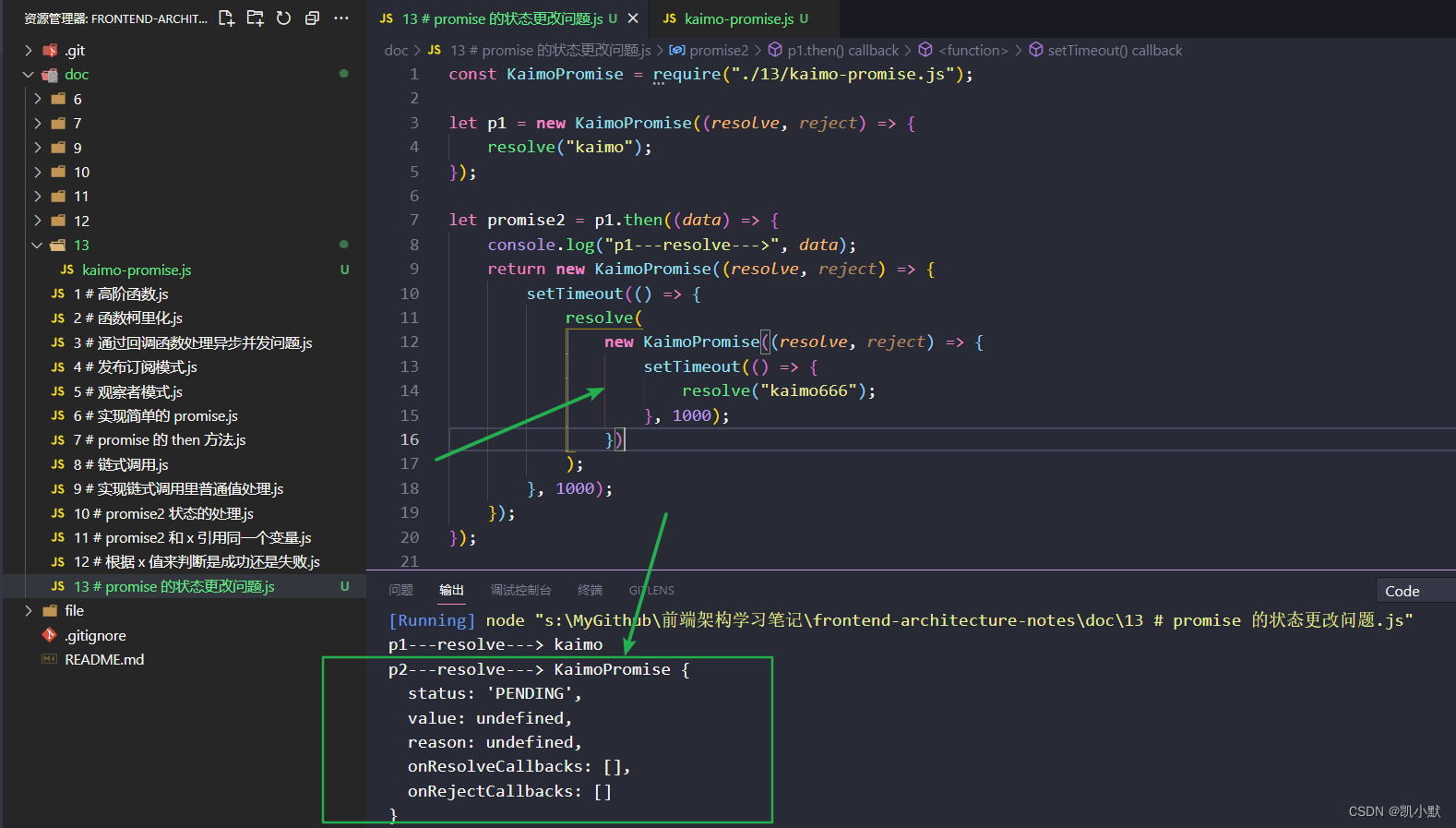This screenshot has height=828, width=1456.
Task: Open file '2 # 函数柯里化.js'
Action: pyautogui.click(x=128, y=318)
